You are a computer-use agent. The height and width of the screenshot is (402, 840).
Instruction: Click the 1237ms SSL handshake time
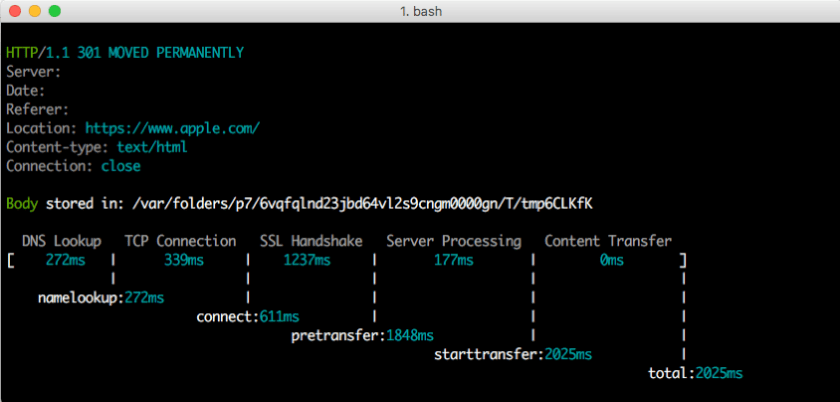pyautogui.click(x=310, y=260)
